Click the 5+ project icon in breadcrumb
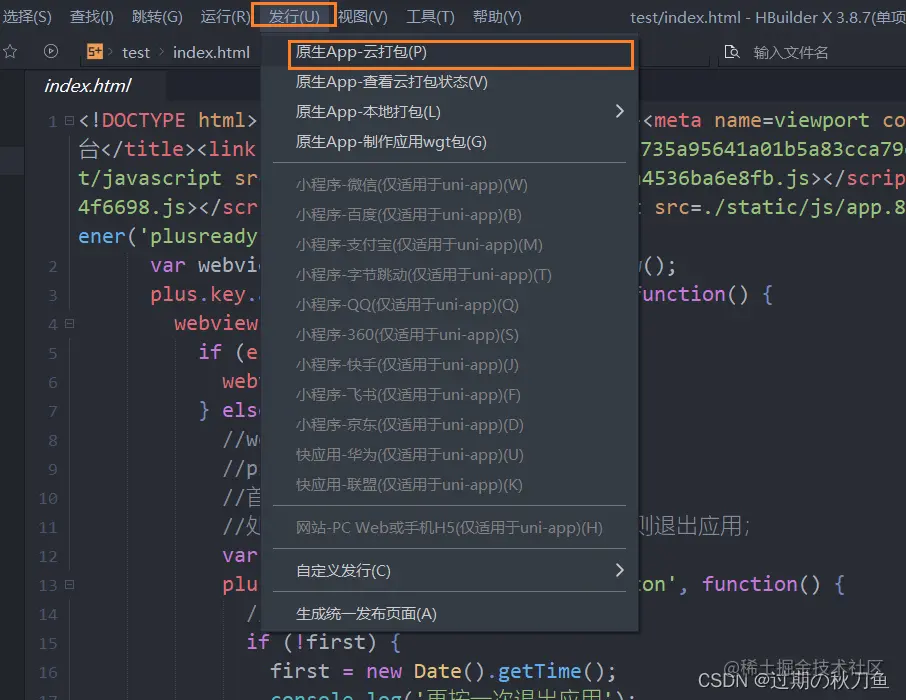Screen dimensions: 906x700 click(x=95, y=52)
